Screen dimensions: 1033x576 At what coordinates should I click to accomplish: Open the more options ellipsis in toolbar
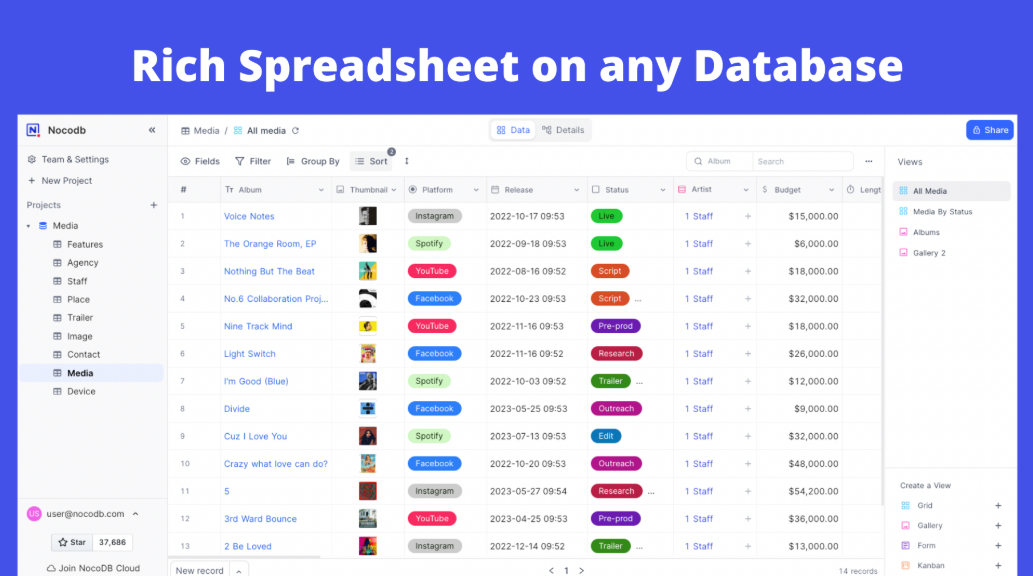(869, 161)
